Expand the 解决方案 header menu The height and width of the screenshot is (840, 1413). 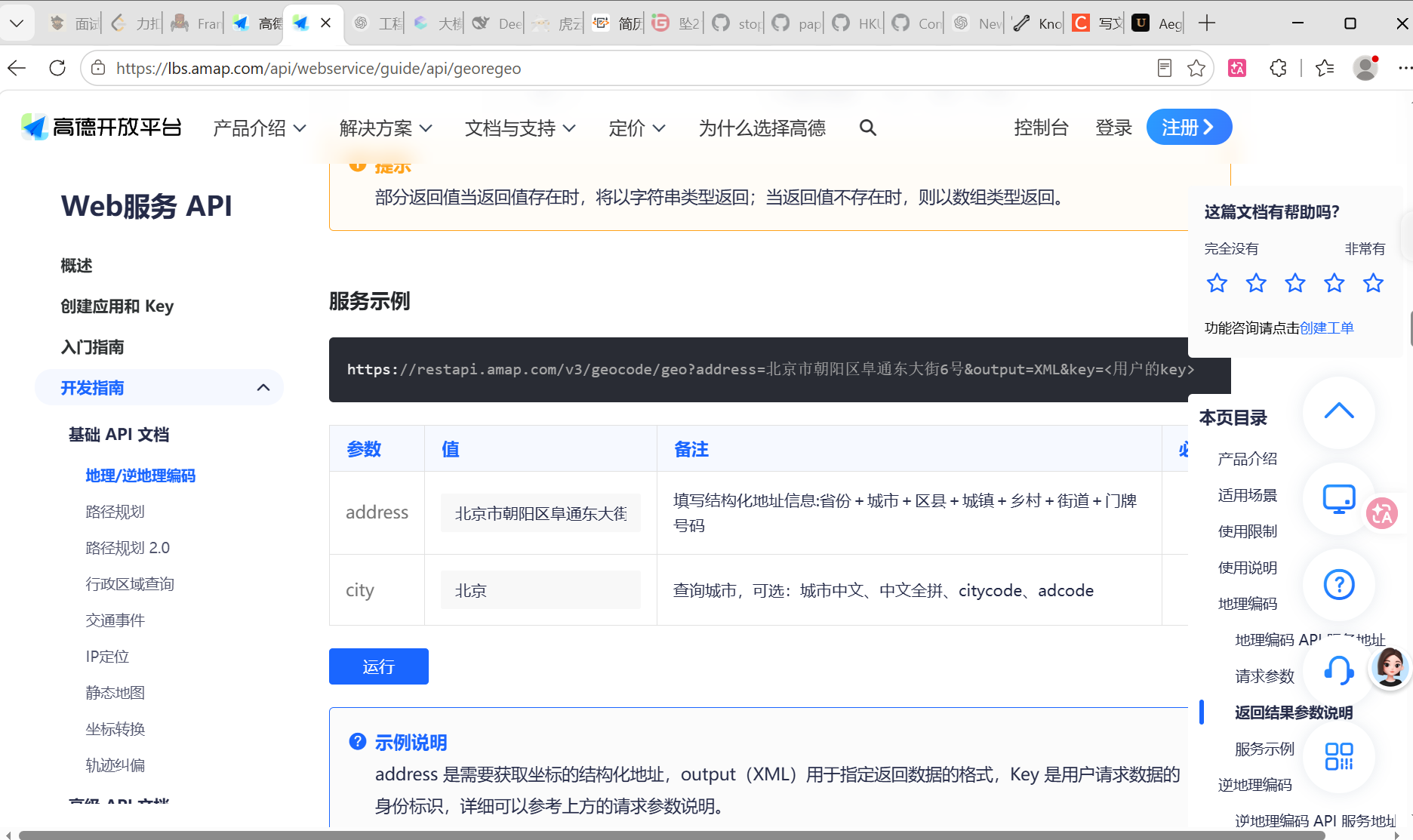pyautogui.click(x=386, y=128)
